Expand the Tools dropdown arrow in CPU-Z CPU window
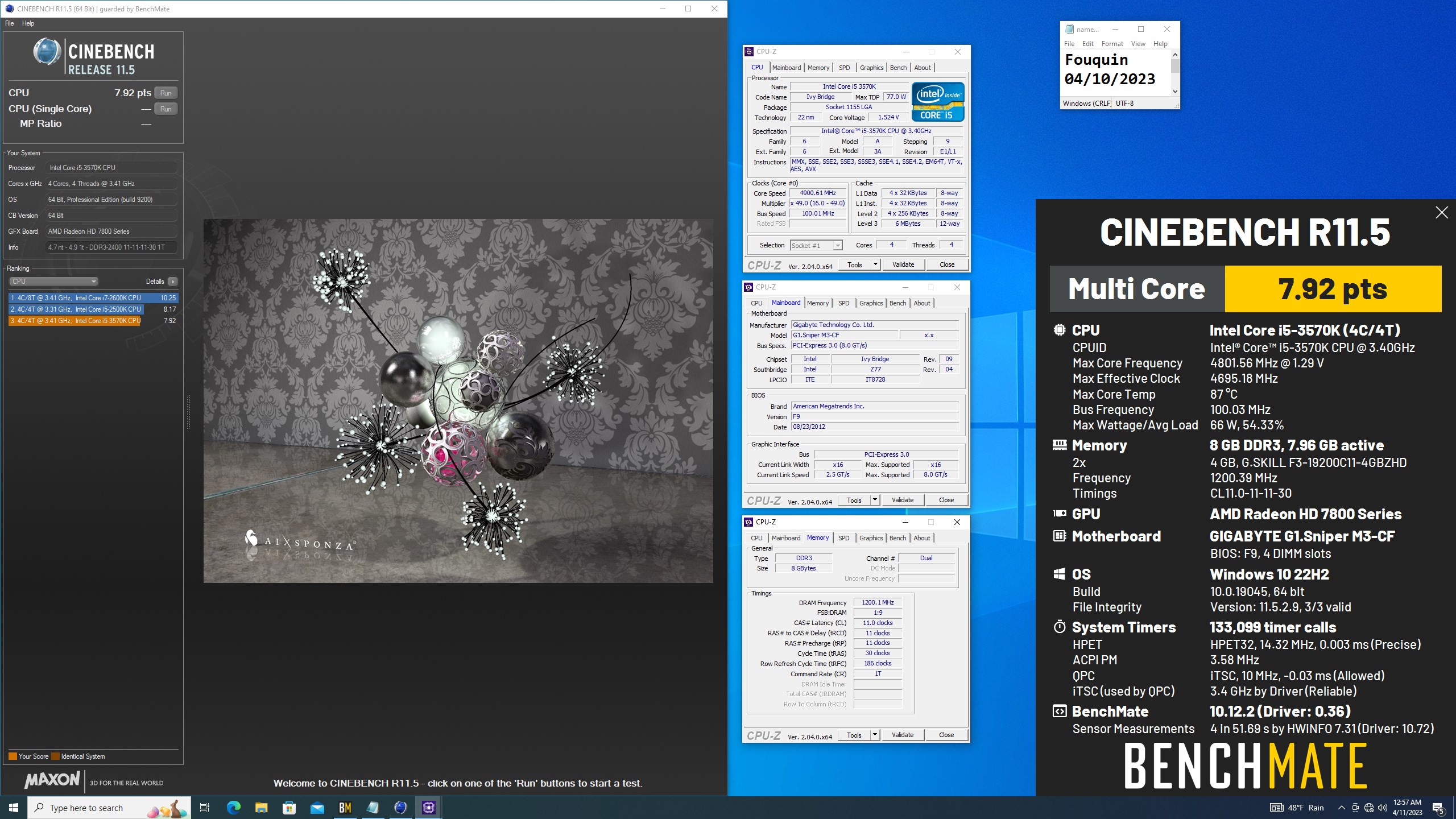Viewport: 1456px width, 819px height. [x=875, y=264]
